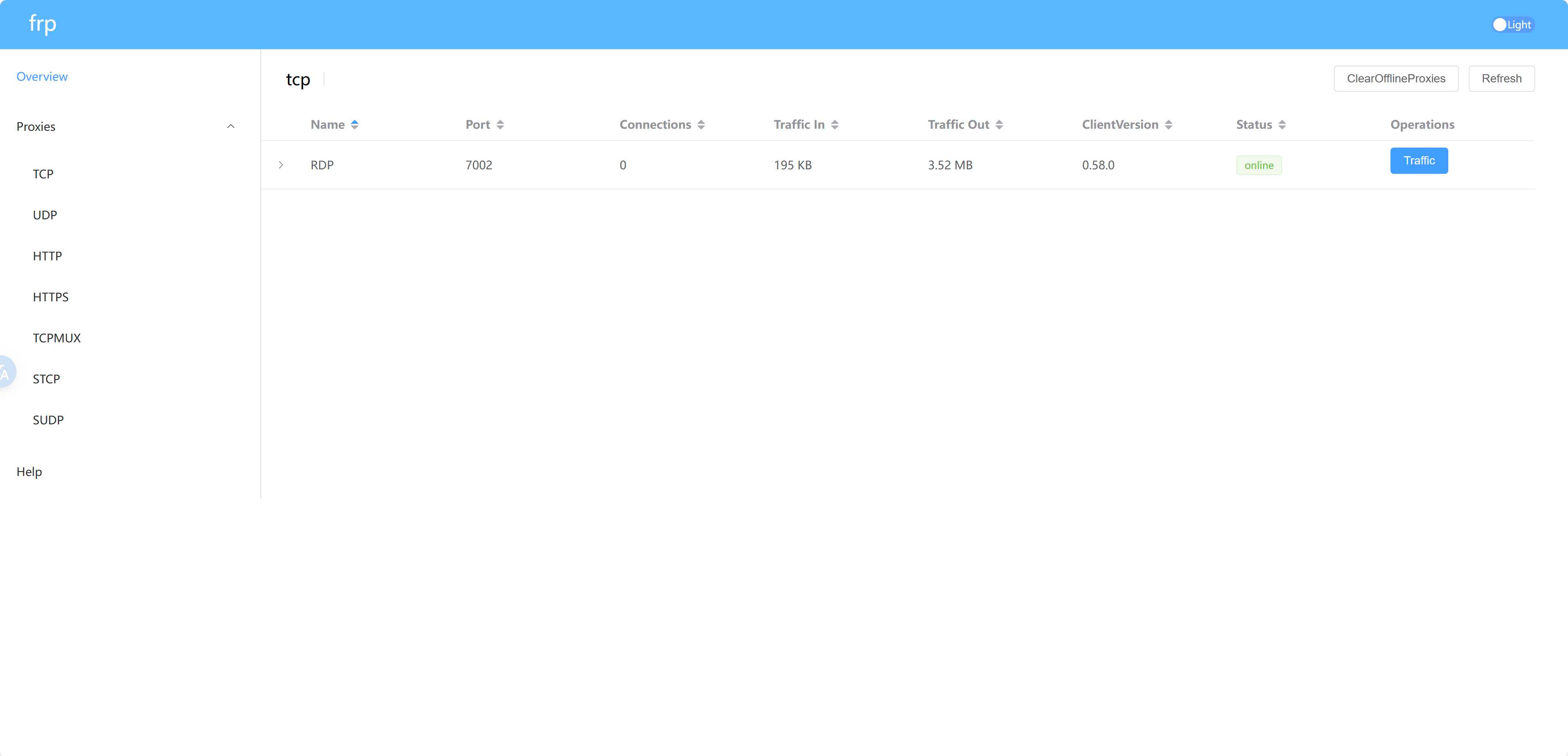Open the Overview page
Image resolution: width=1568 pixels, height=756 pixels.
(42, 77)
